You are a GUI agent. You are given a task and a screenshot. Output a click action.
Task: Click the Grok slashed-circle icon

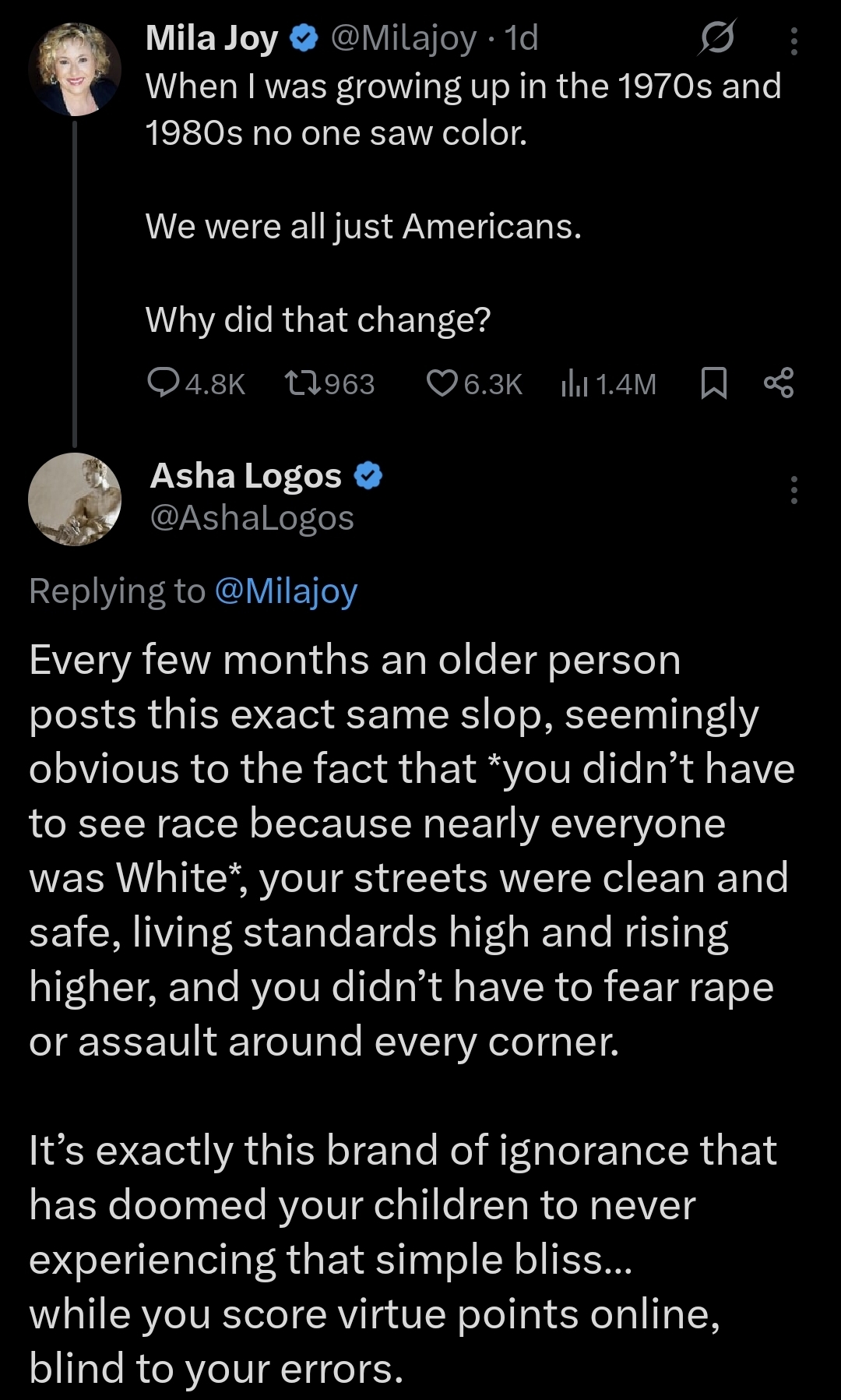tap(716, 38)
